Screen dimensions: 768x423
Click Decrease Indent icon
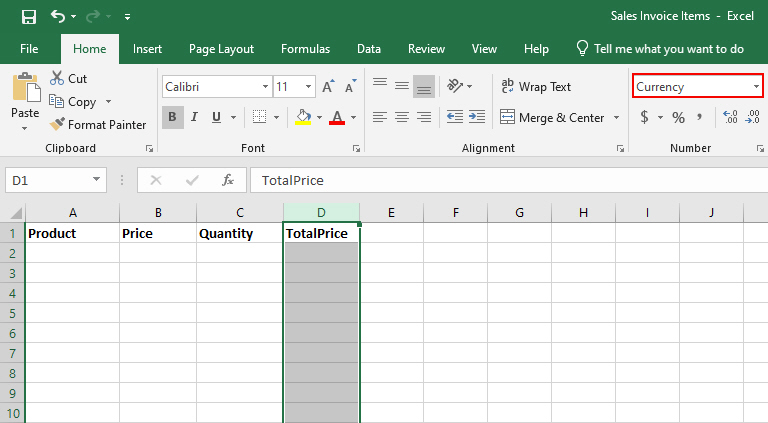[x=455, y=117]
